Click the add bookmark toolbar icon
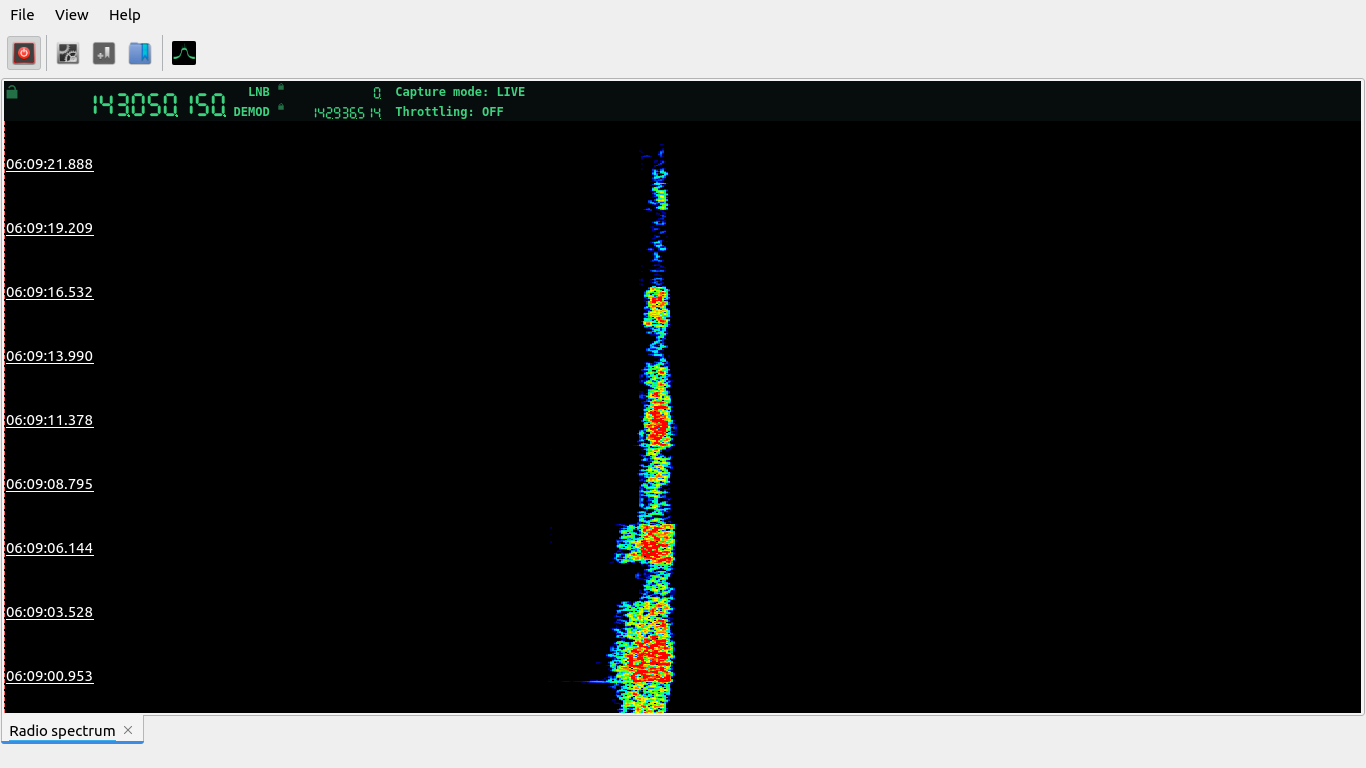The image size is (1366, 768). (104, 53)
